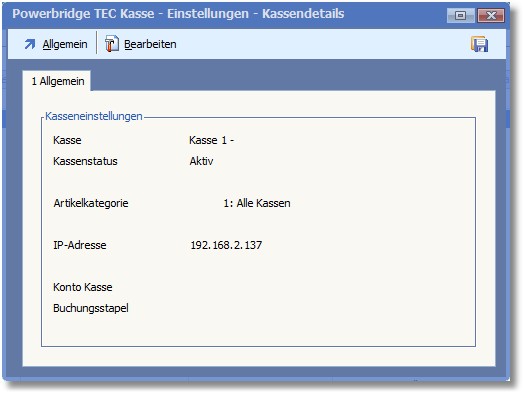Click the Kassenstatus label
This screenshot has height=395, width=524.
click(85, 161)
